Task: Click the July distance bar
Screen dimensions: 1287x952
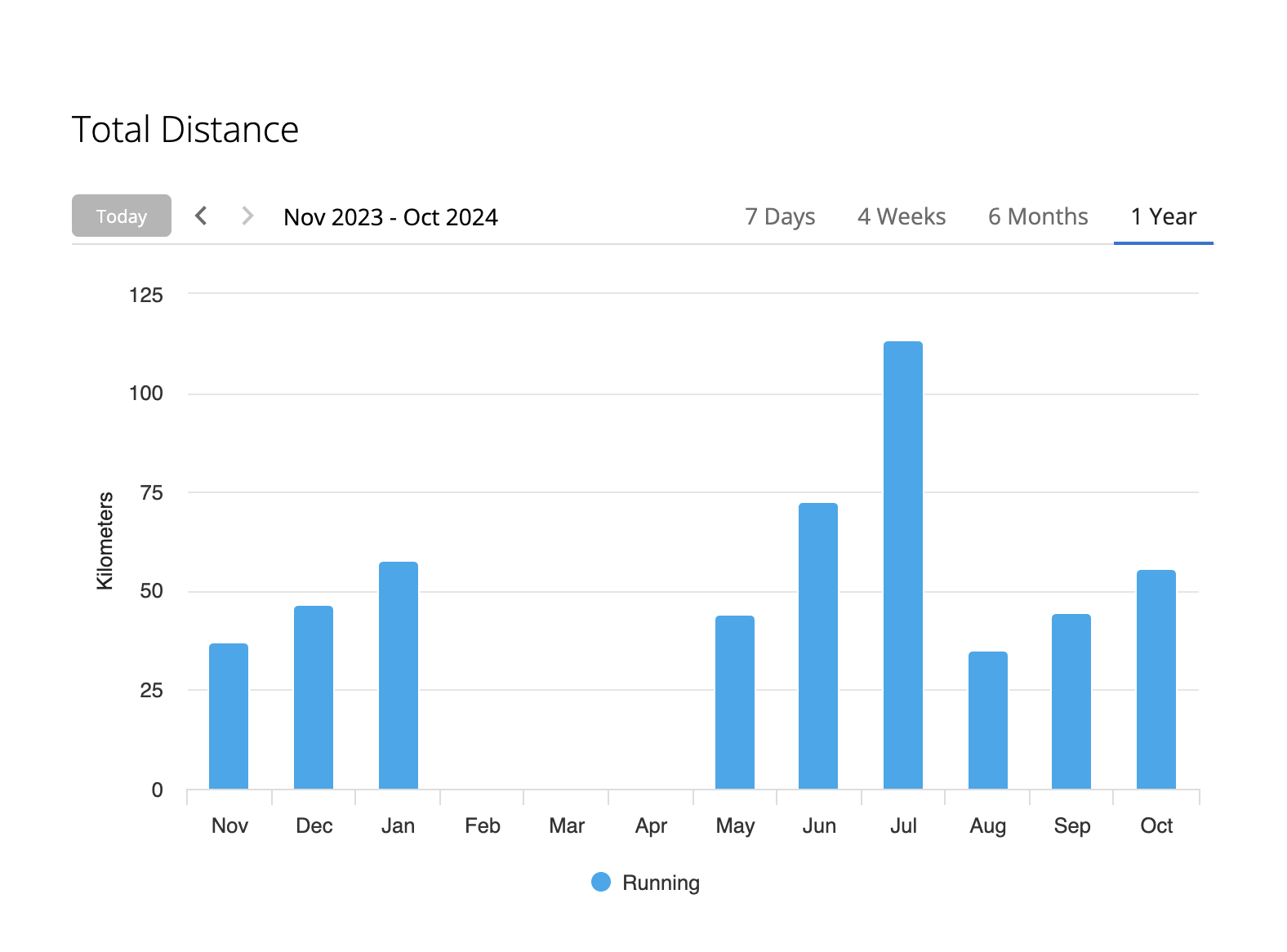Action: (902, 565)
